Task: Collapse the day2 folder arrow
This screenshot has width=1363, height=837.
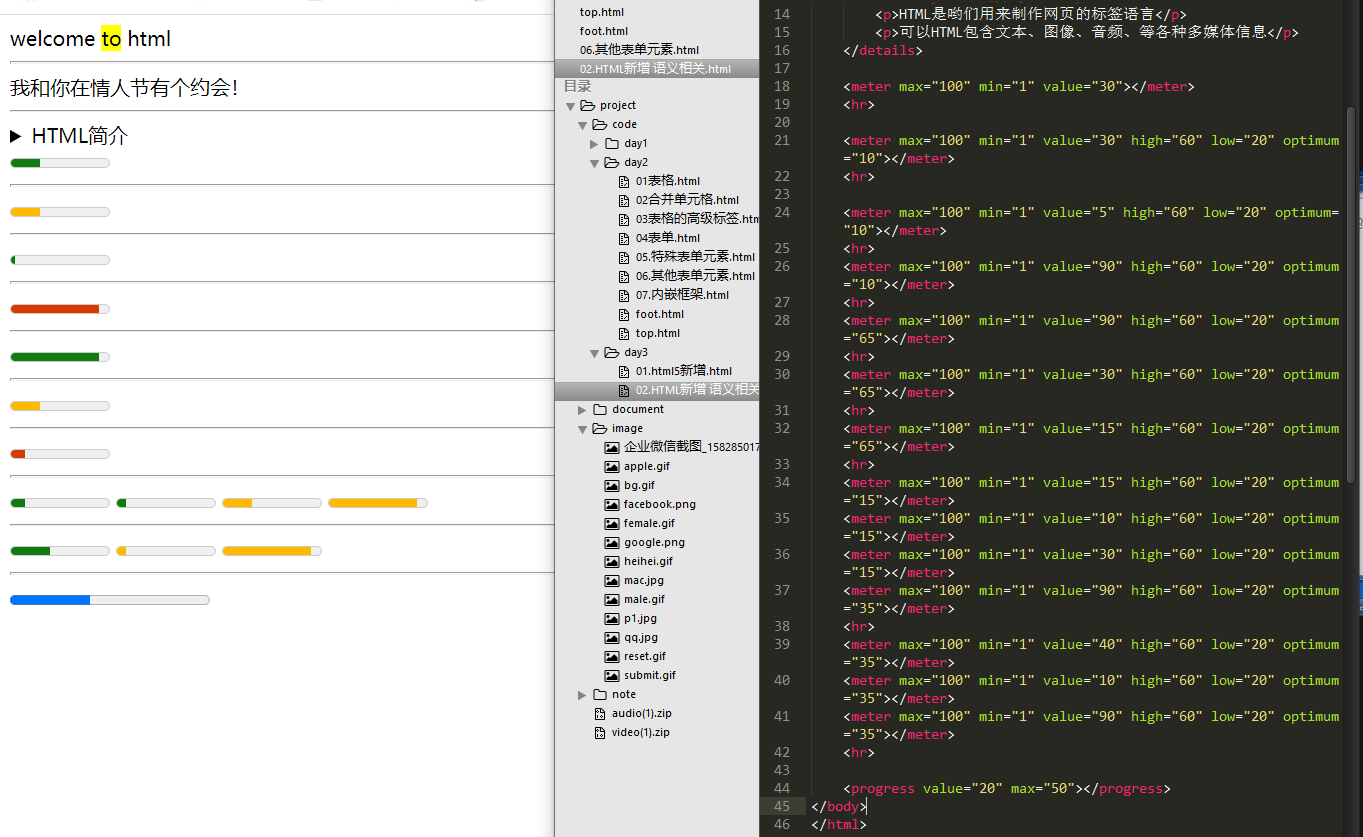Action: (x=594, y=163)
